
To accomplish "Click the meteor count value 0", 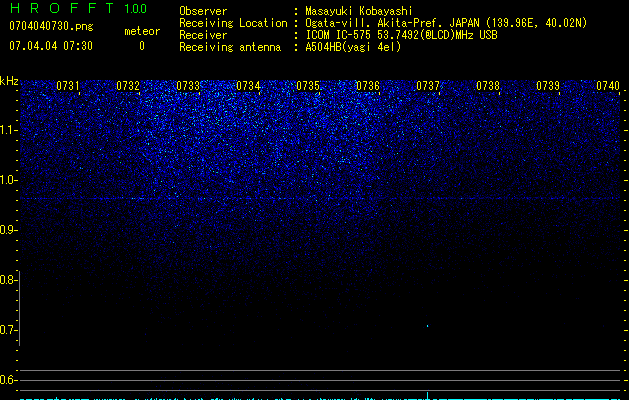I will coord(142,46).
